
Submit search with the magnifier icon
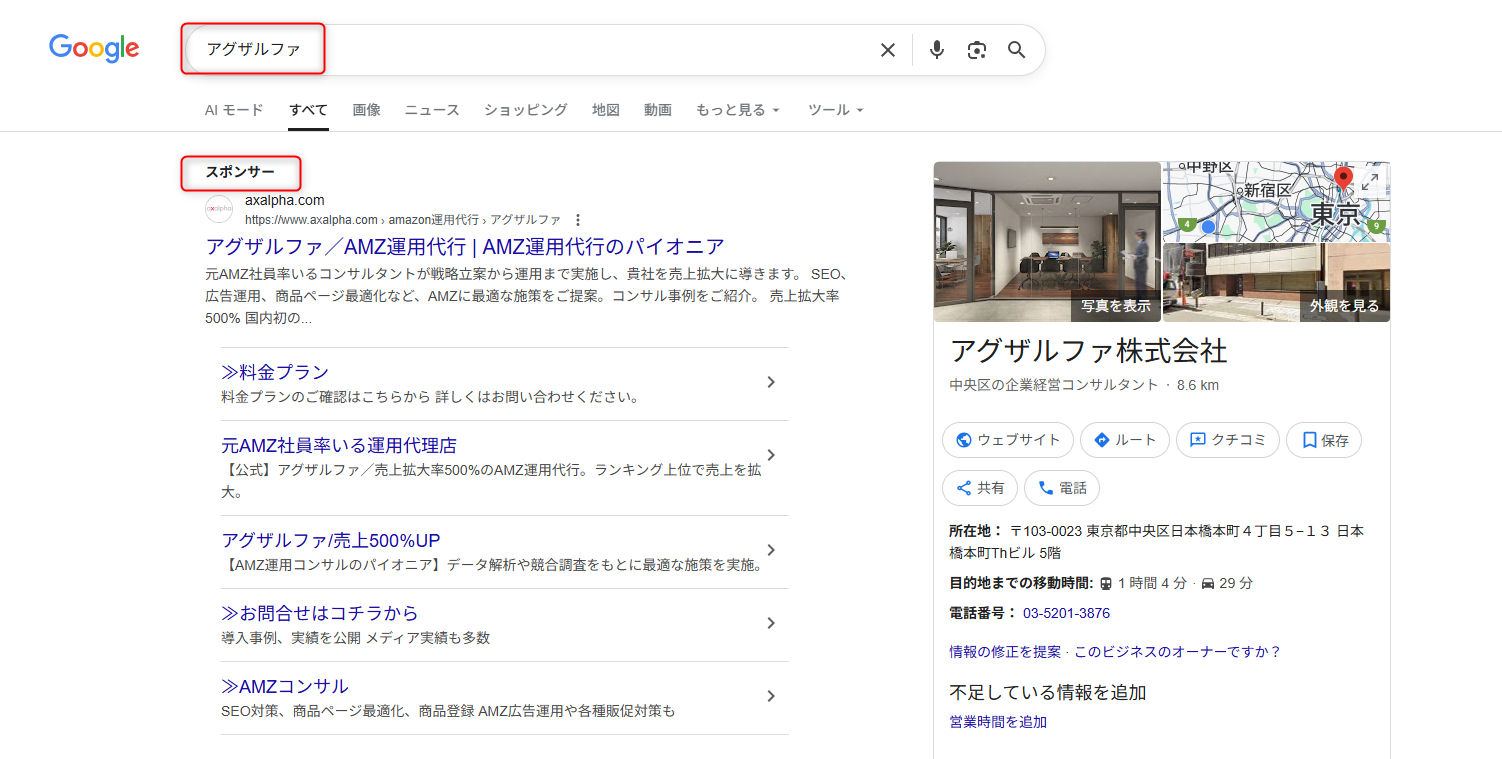click(1017, 50)
